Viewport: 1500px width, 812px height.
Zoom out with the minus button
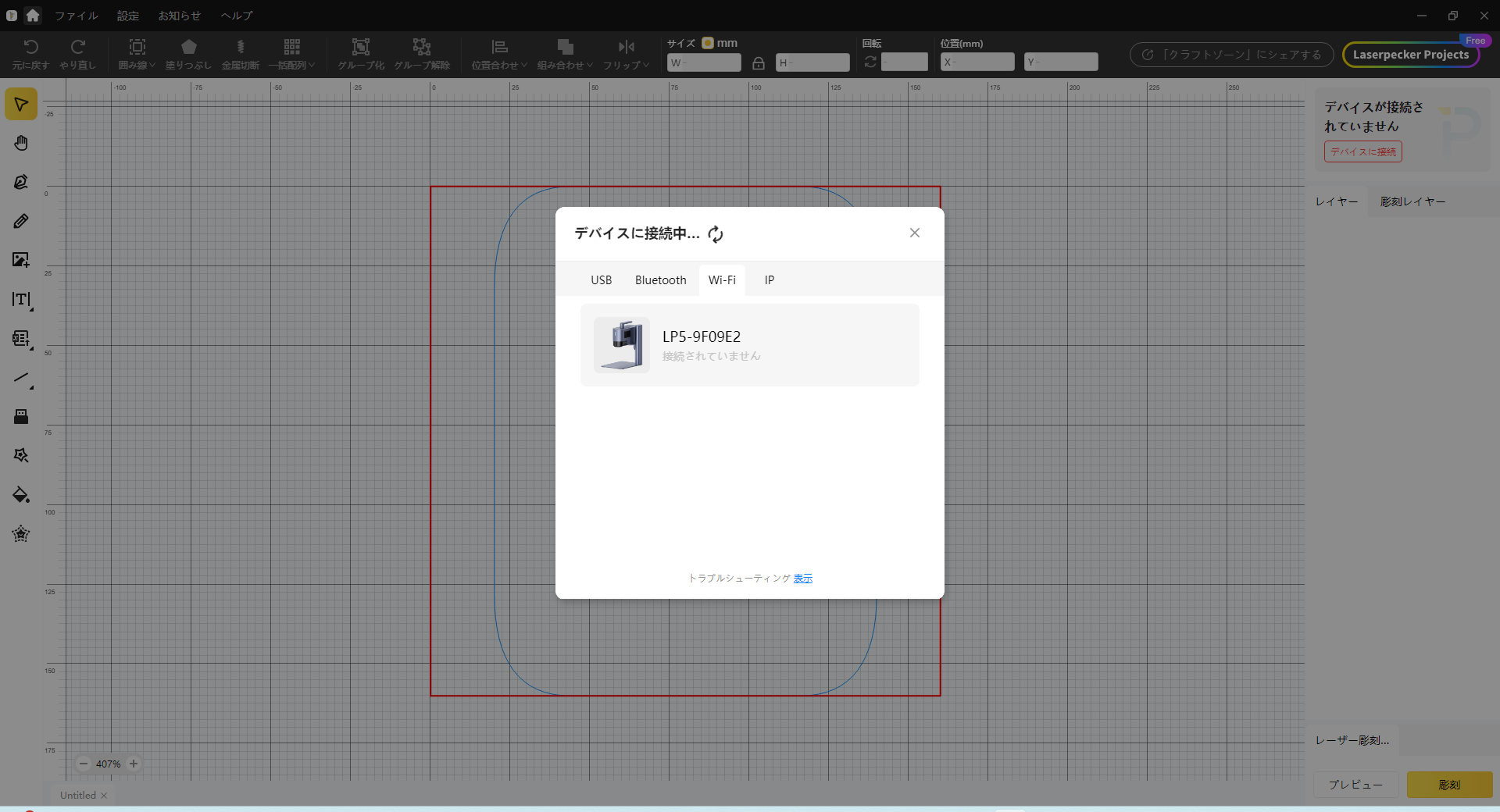pos(84,764)
